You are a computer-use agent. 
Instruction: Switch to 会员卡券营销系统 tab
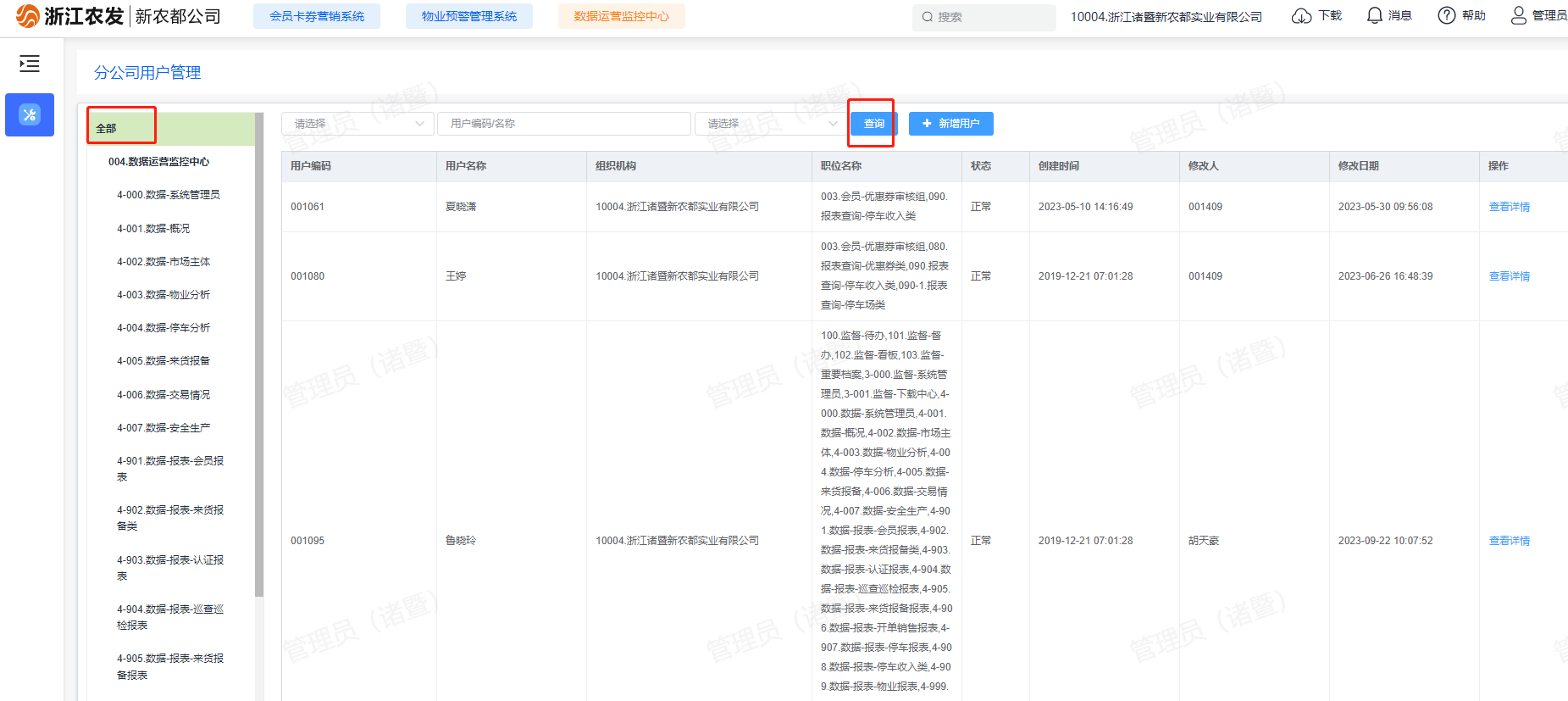[317, 16]
